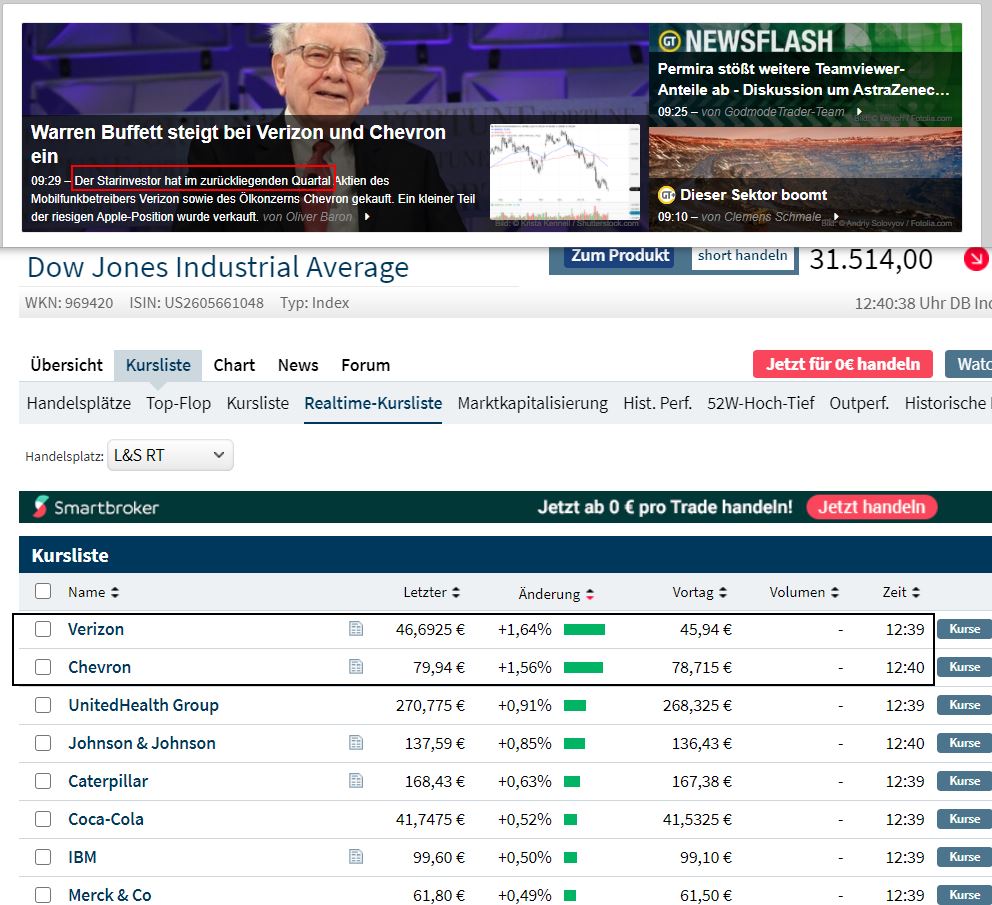Open 'Warren Buffett steigt bei Verizon und Chevron ein' headline
Screen dimensions: 992x905
coord(239,144)
